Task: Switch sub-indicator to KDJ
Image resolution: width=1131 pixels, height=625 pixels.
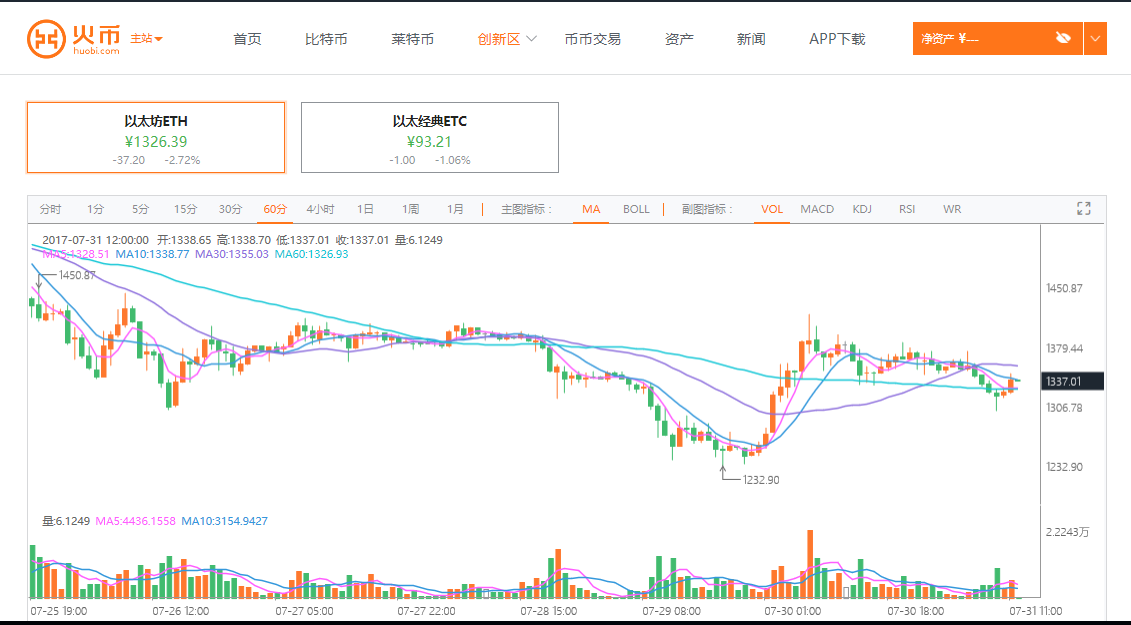Action: (x=862, y=209)
